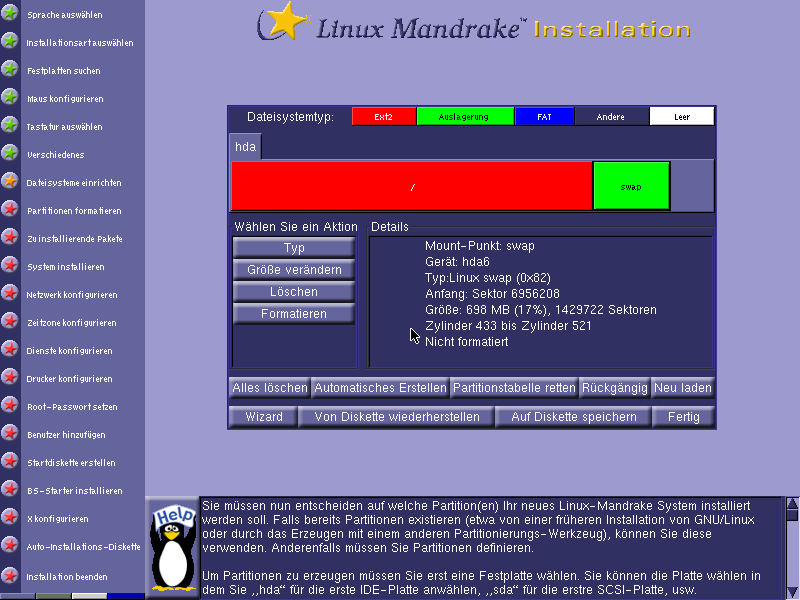Click the star icon for Startdiskette erstellen
This screenshot has width=800, height=600.
(x=10, y=461)
